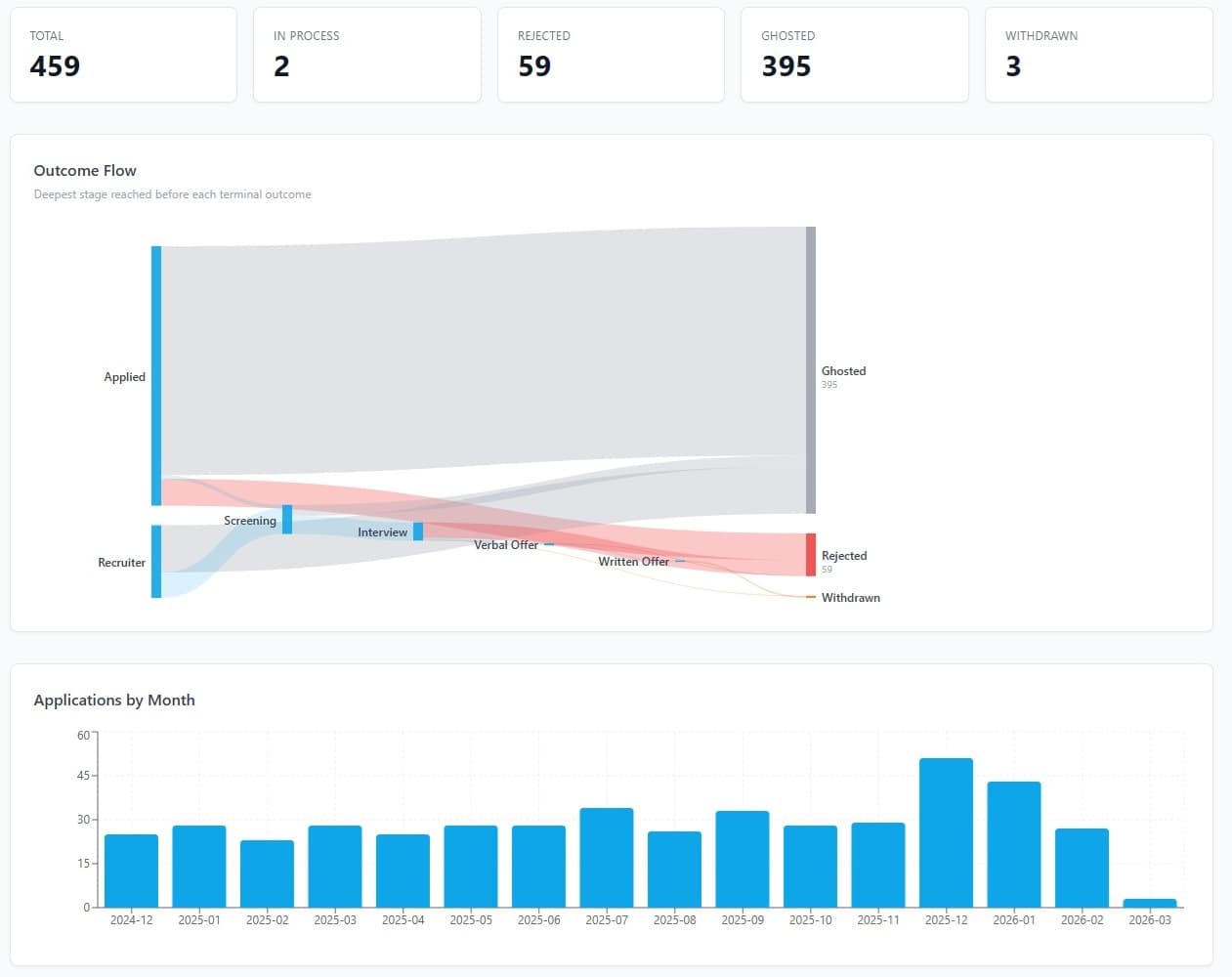Viewport: 1232px width, 977px height.
Task: Select the Recruiter node
Action: tap(156, 563)
